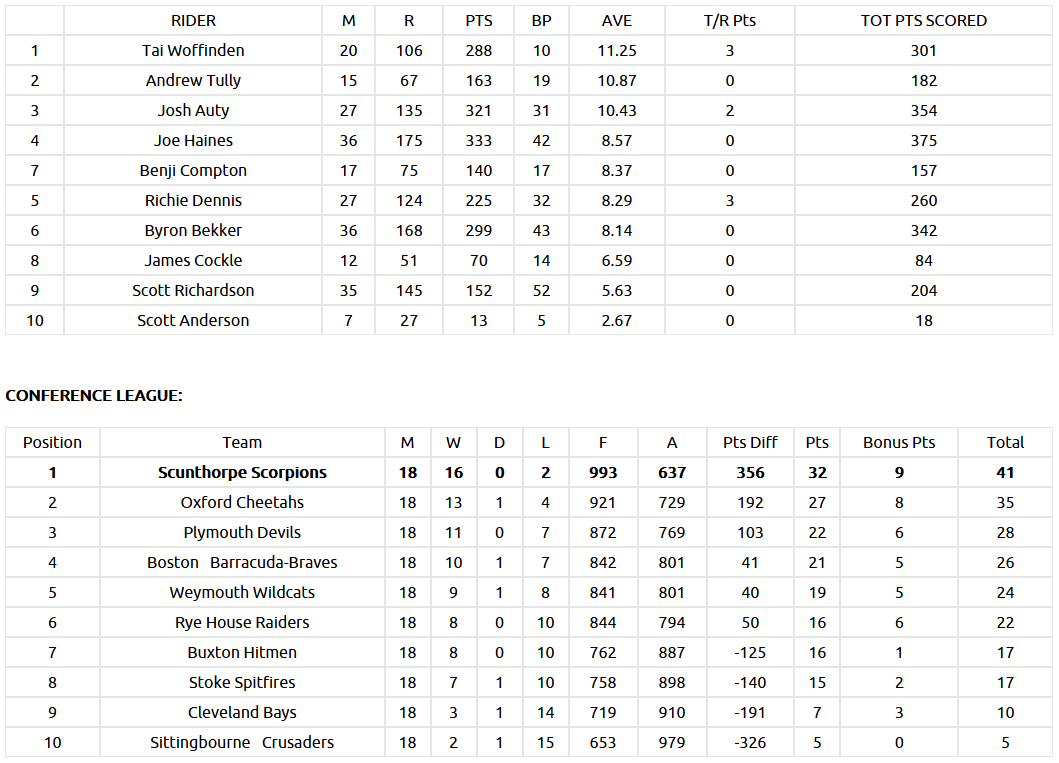Click the Weymouth Wildcats team cell
The width and height of the screenshot is (1059, 763).
242,592
